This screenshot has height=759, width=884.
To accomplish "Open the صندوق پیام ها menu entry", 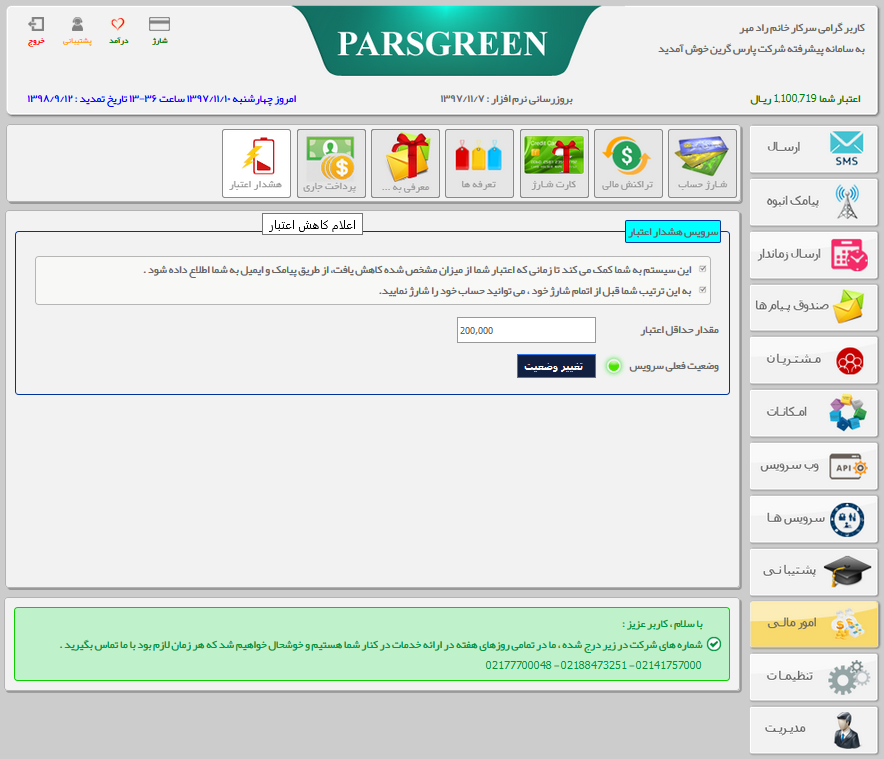I will click(x=813, y=307).
